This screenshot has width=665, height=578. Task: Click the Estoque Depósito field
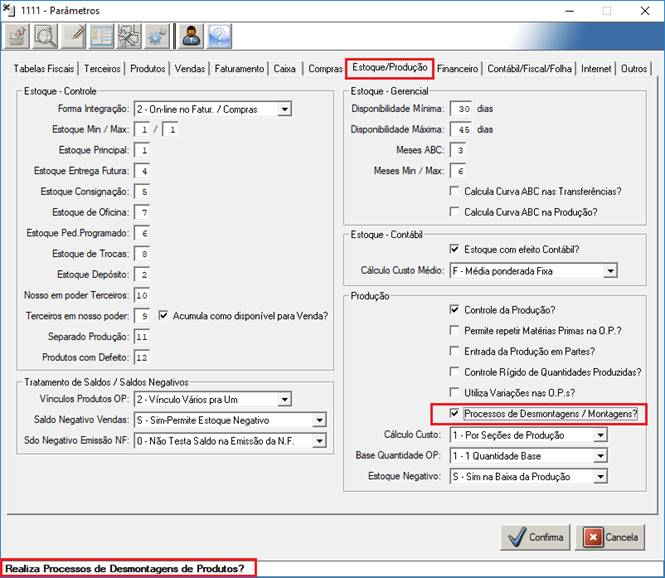[x=142, y=274]
